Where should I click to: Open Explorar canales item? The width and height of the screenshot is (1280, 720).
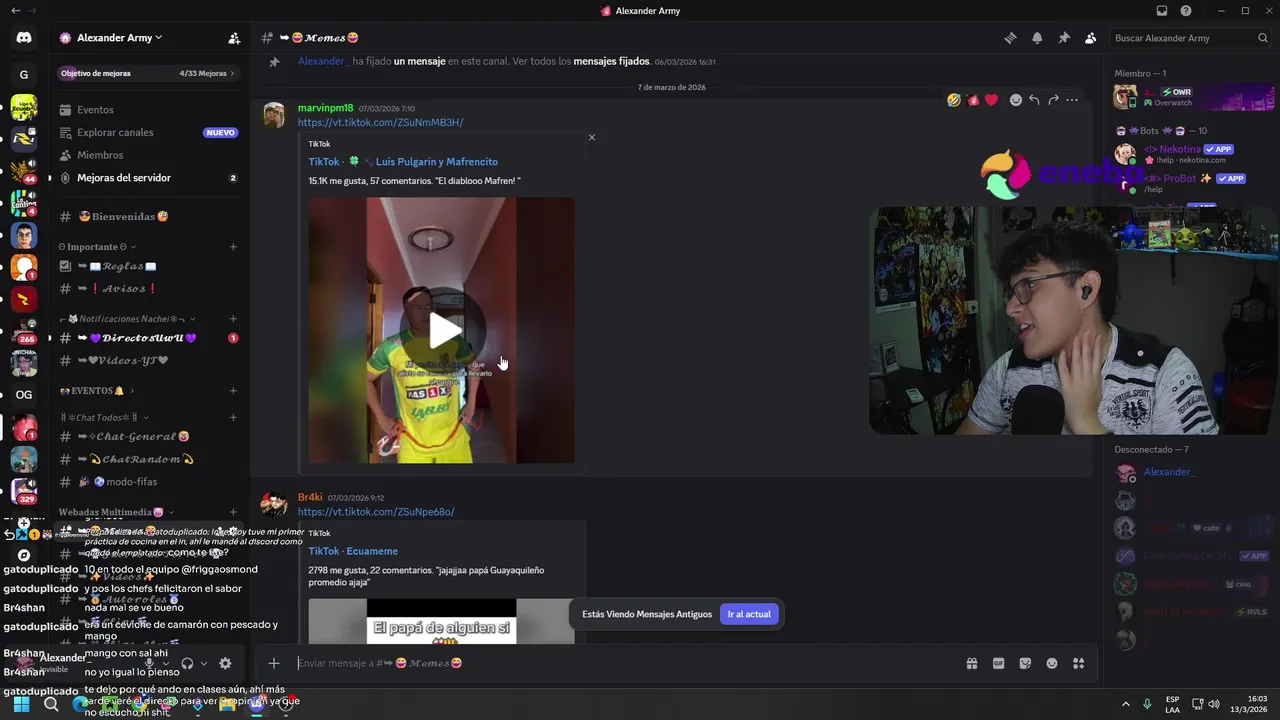(149, 132)
